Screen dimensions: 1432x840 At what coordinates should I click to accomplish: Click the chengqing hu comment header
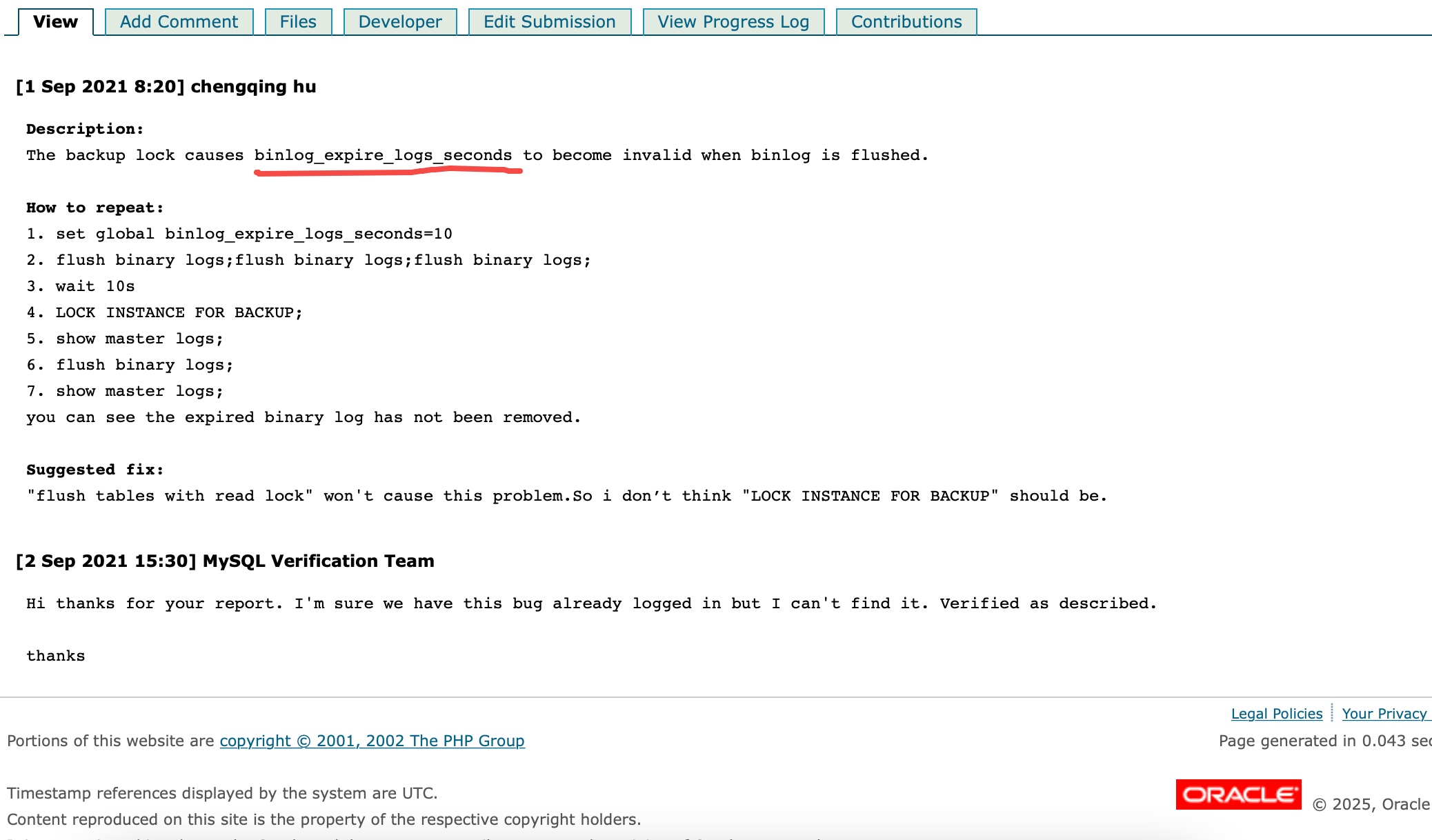click(x=166, y=87)
